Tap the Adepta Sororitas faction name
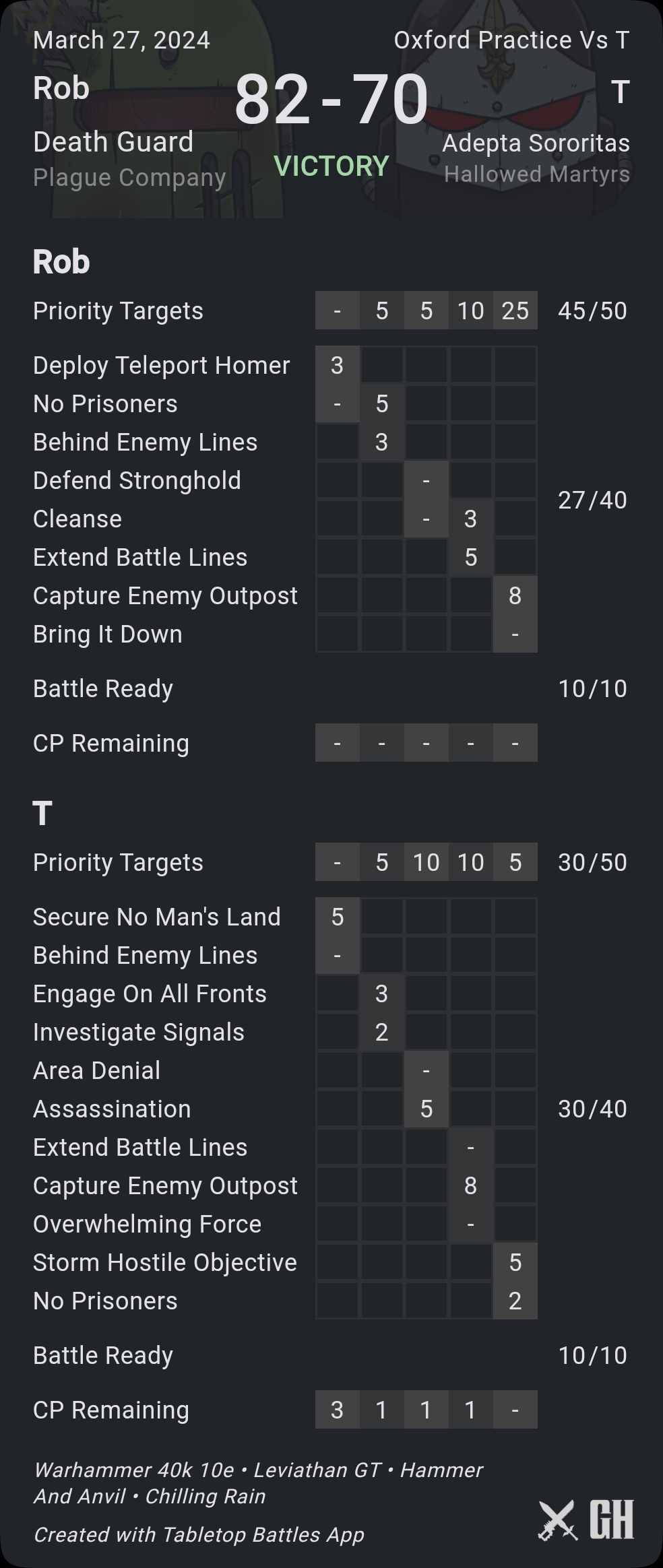This screenshot has width=663, height=1568. [536, 143]
